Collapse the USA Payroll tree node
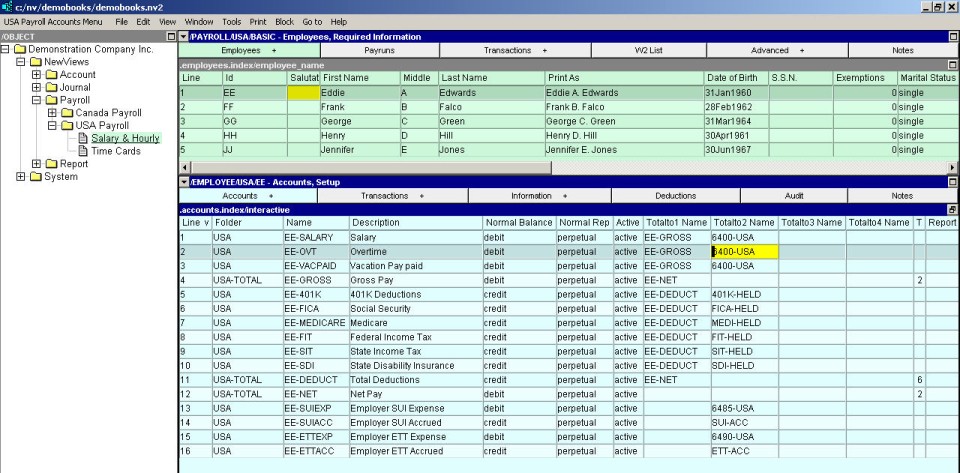The width and height of the screenshot is (960, 473). (52, 126)
